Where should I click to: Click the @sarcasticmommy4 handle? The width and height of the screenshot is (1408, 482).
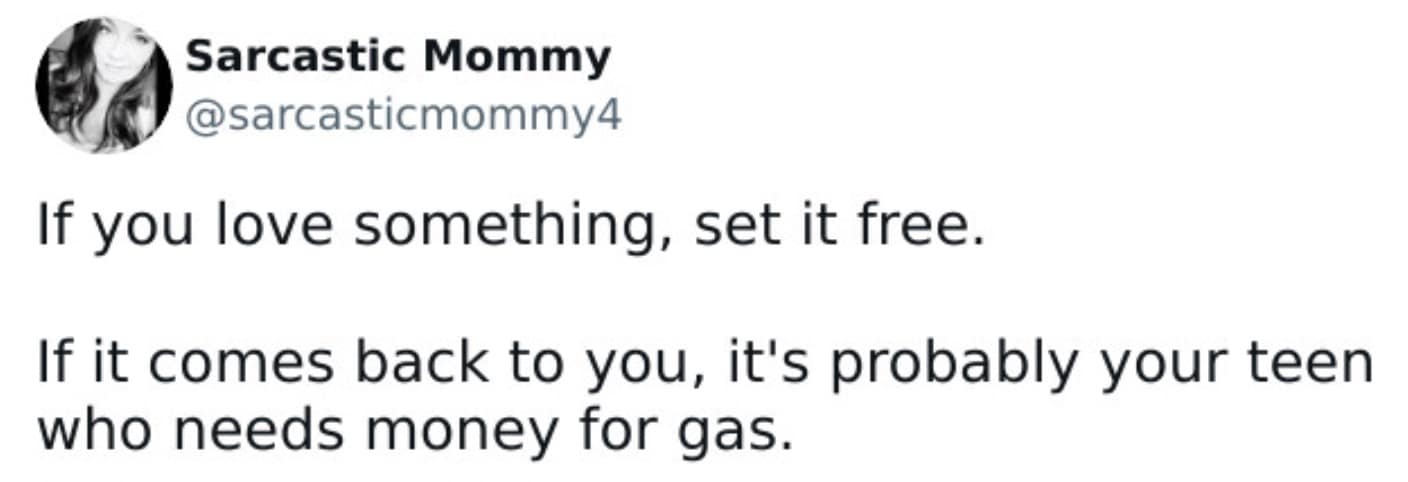pos(403,117)
